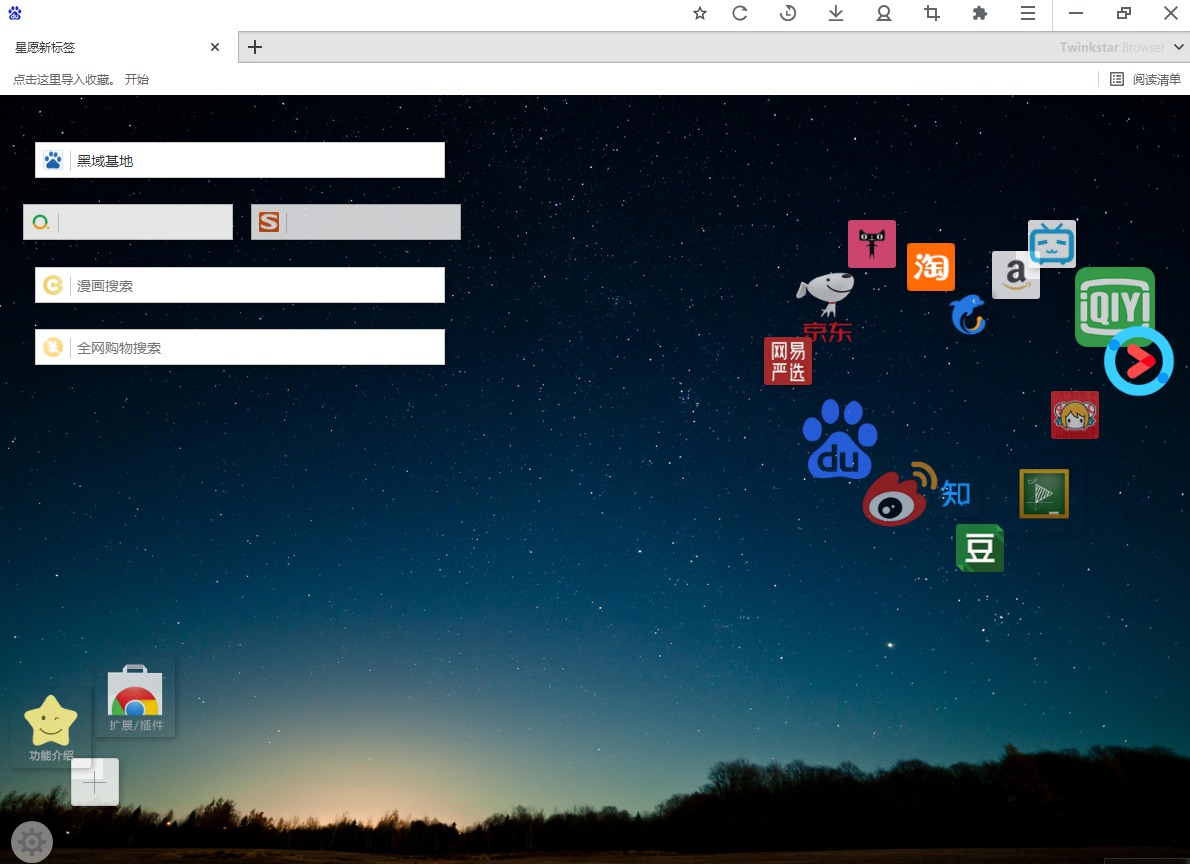Open the blue dolphin shortcut icon
Screen dimensions: 1190x864
tap(968, 314)
